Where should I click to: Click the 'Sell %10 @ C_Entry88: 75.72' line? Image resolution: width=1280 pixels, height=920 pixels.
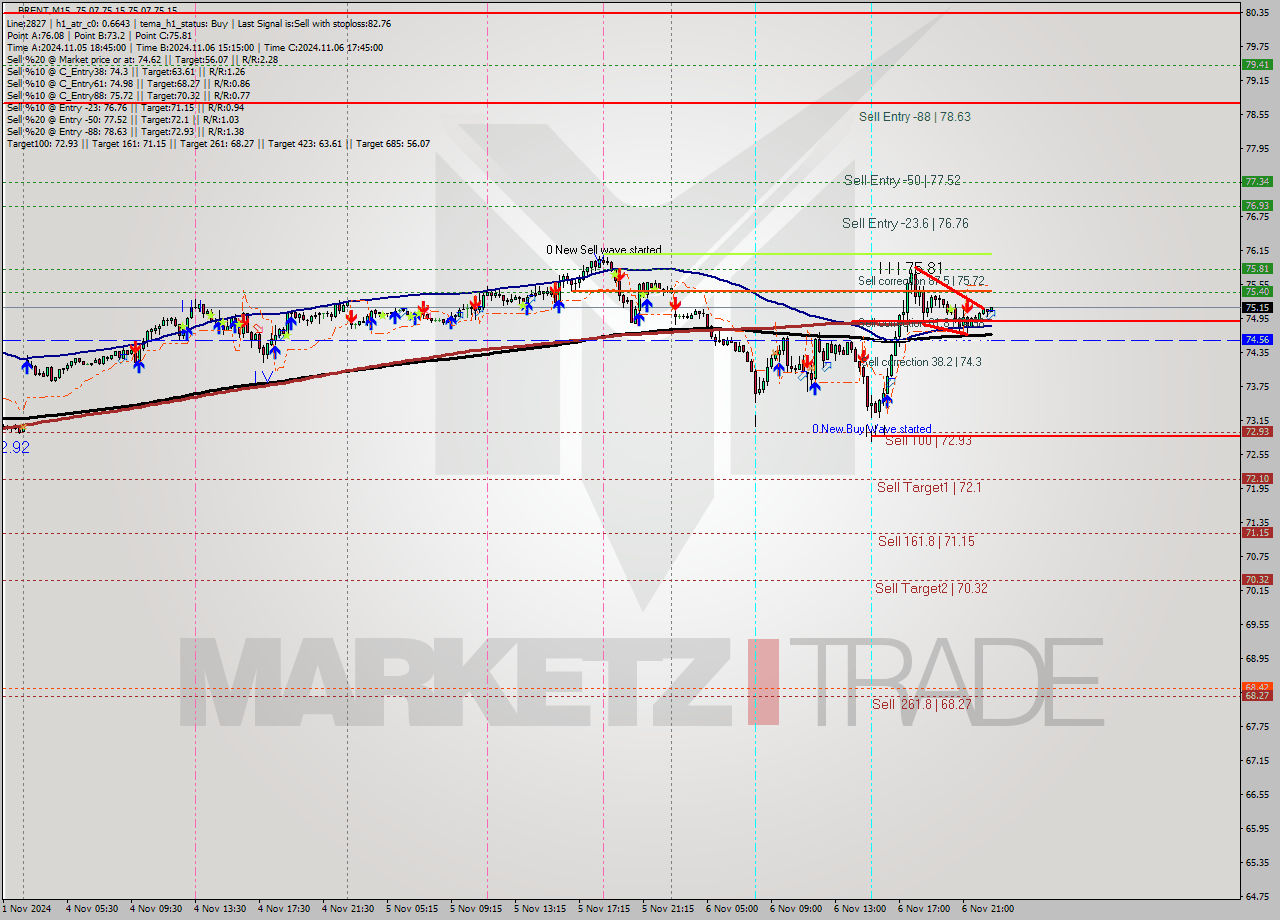[x=128, y=95]
